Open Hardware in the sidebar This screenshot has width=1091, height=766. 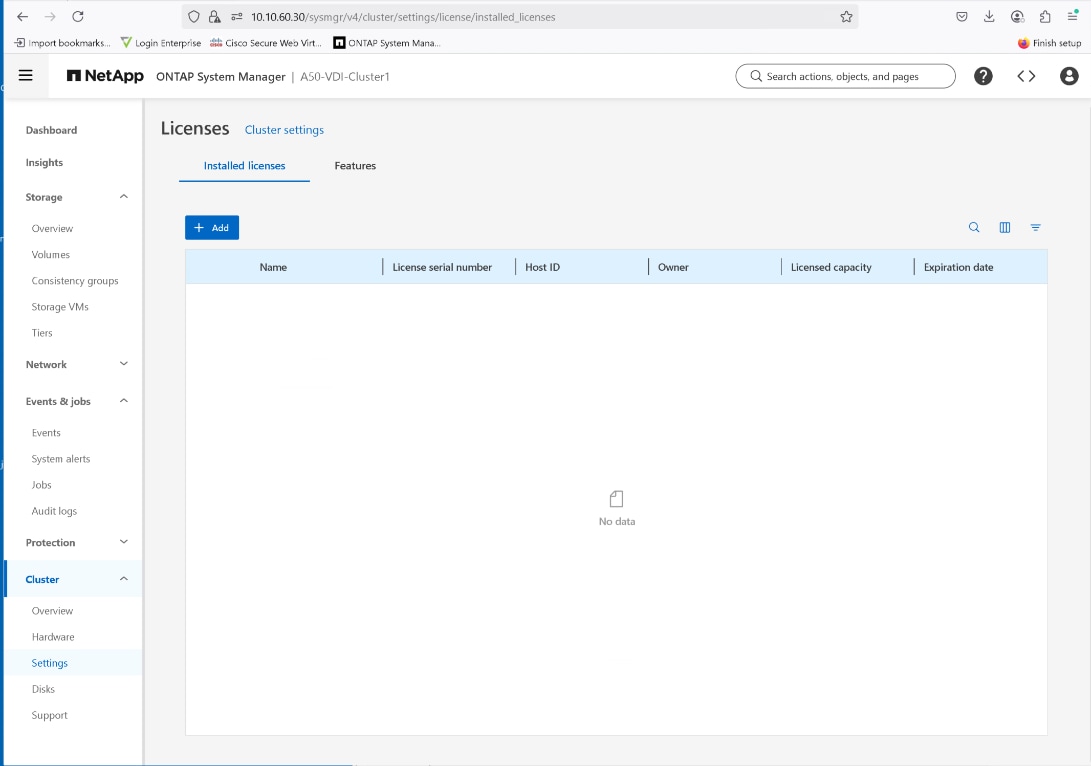53,637
